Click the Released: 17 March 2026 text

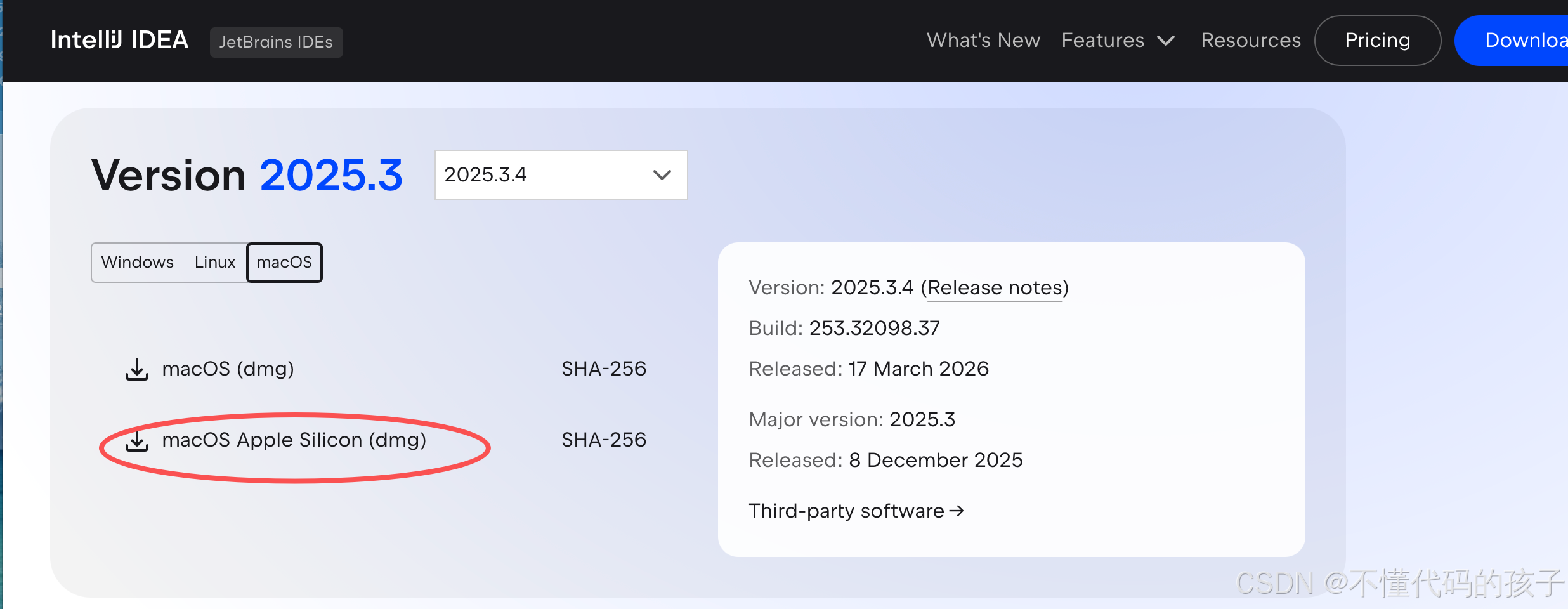[x=869, y=369]
